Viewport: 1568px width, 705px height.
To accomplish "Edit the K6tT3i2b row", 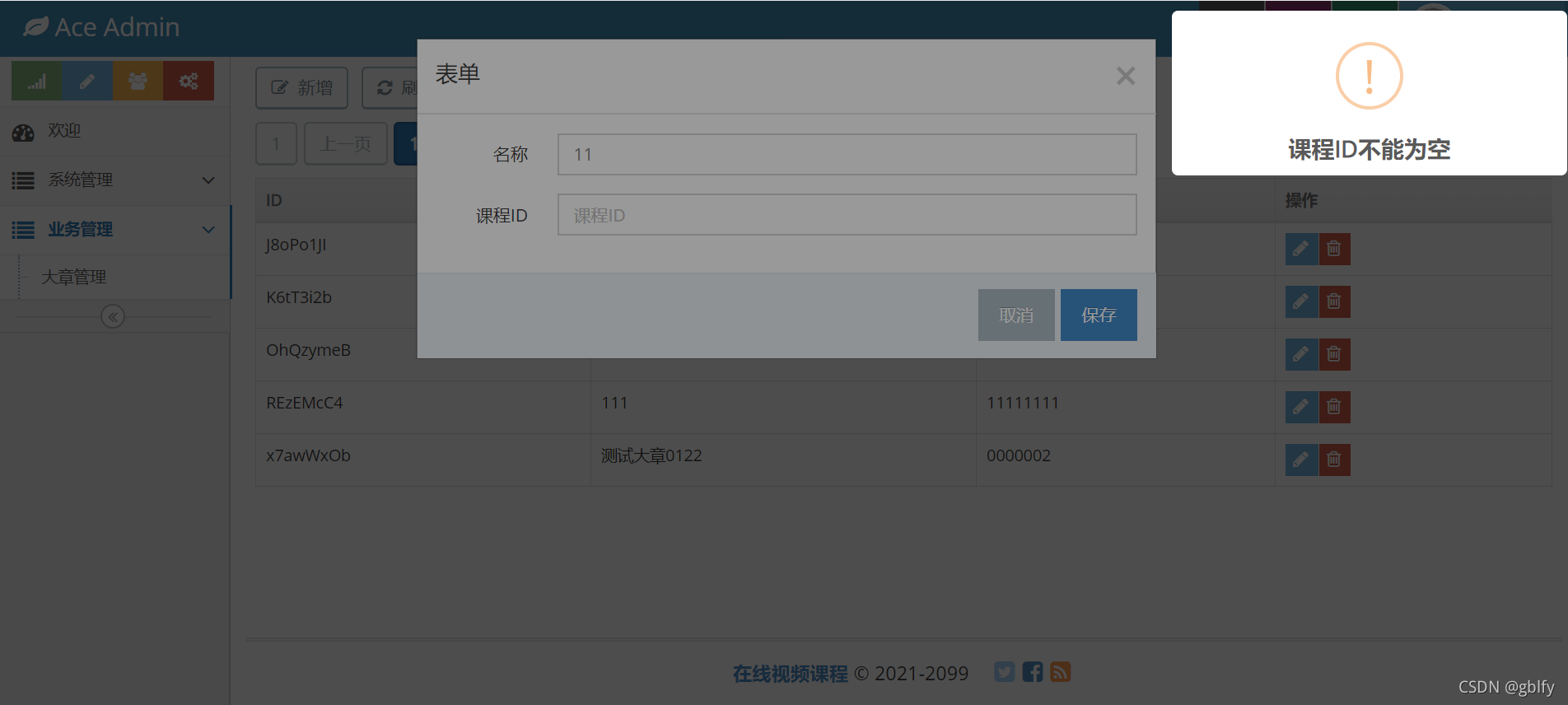I will click(x=1301, y=301).
